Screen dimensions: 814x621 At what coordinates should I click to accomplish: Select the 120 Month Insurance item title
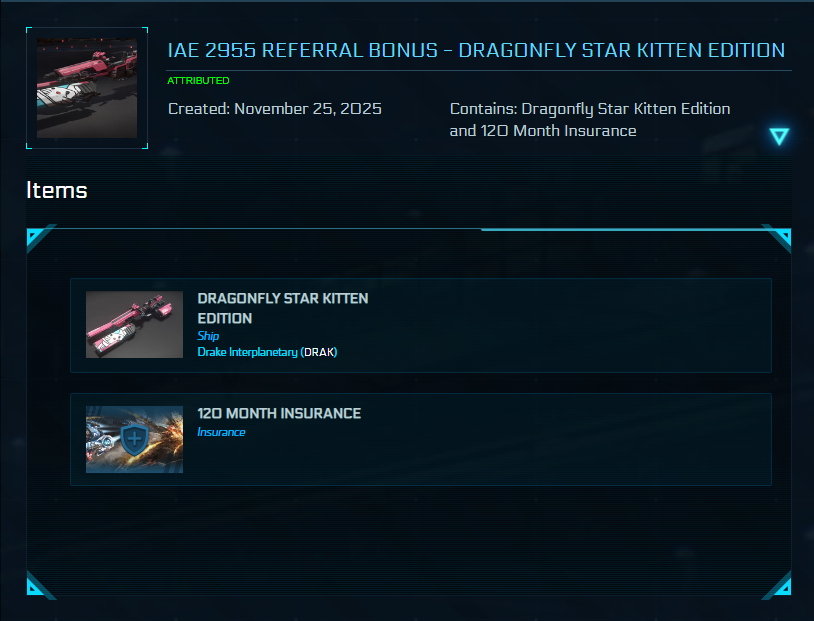(279, 413)
